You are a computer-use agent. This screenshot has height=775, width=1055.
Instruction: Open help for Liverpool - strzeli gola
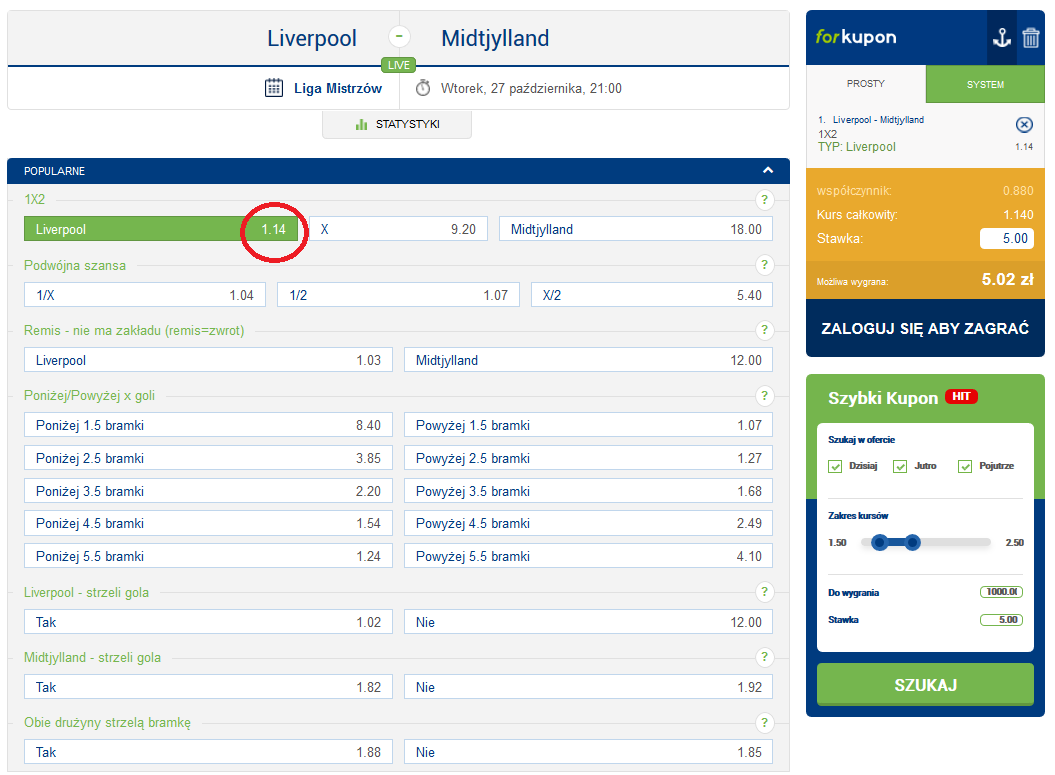click(x=764, y=592)
